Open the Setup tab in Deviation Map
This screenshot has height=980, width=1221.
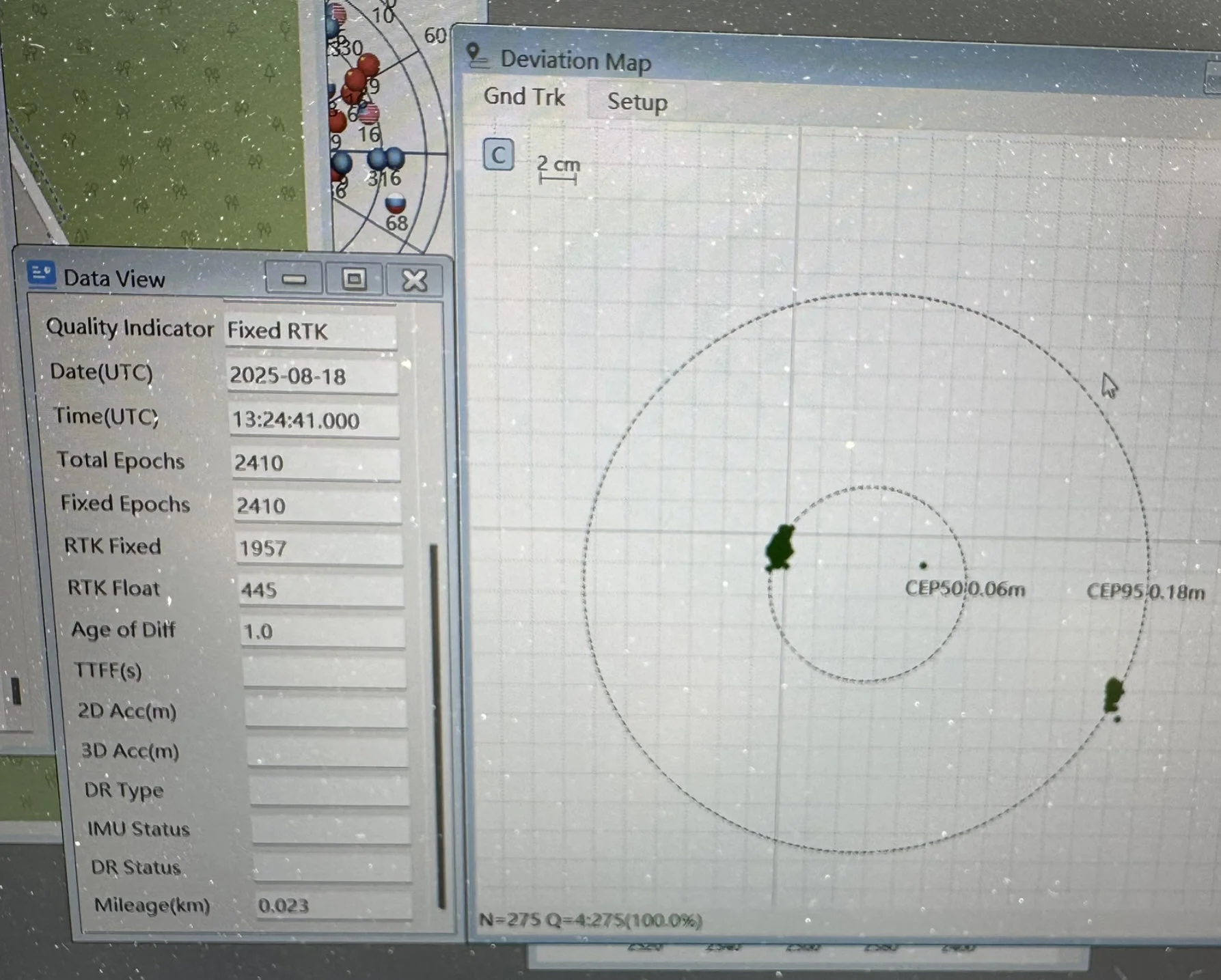pyautogui.click(x=637, y=102)
